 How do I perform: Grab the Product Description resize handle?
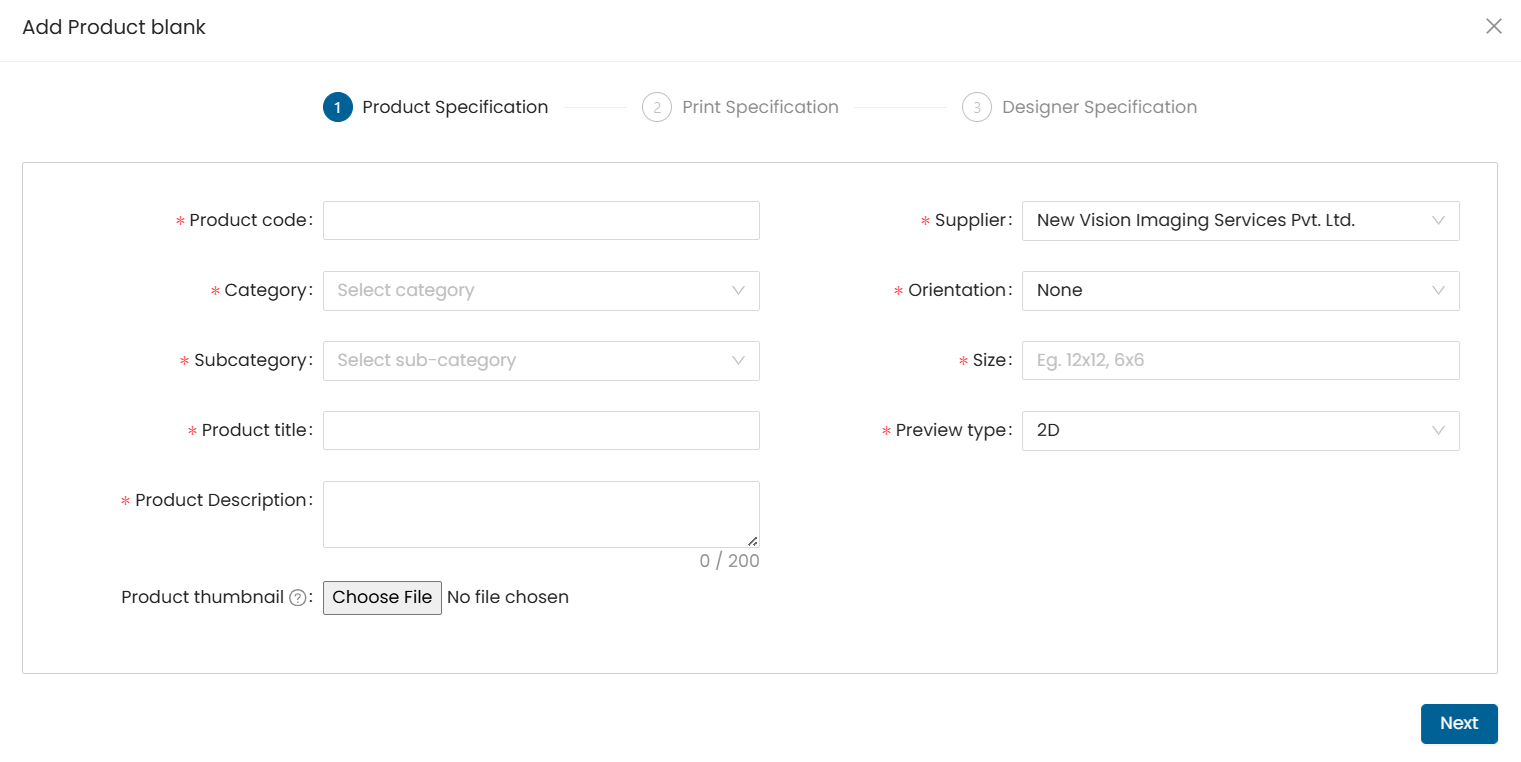point(752,541)
